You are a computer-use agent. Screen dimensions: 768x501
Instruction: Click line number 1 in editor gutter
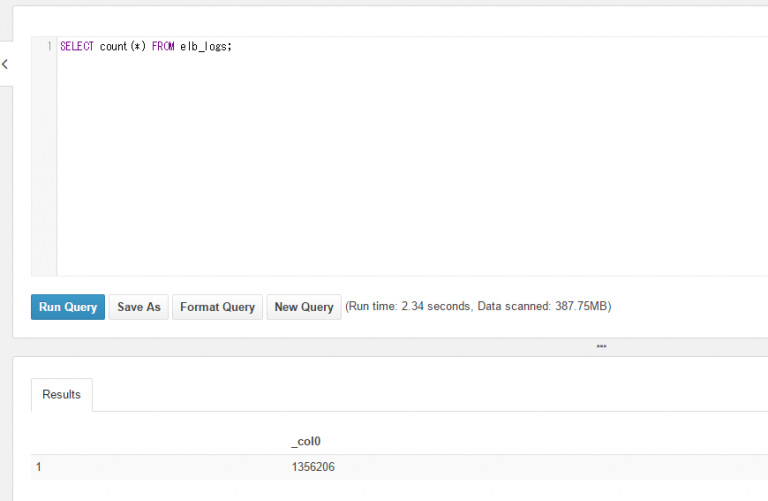[49, 46]
